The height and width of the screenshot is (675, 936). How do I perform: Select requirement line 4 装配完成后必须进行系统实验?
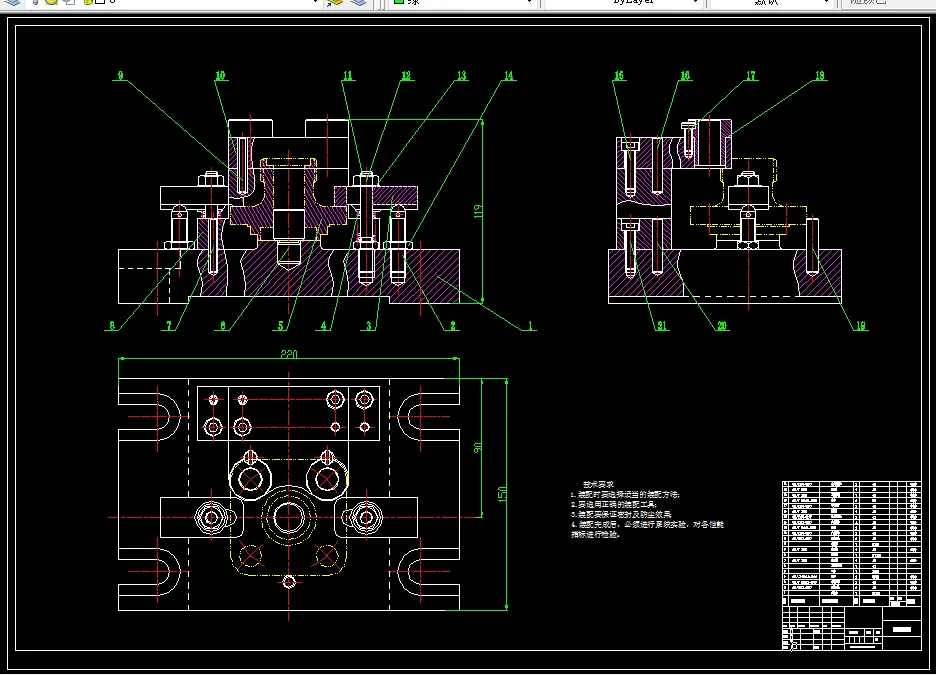coord(648,525)
